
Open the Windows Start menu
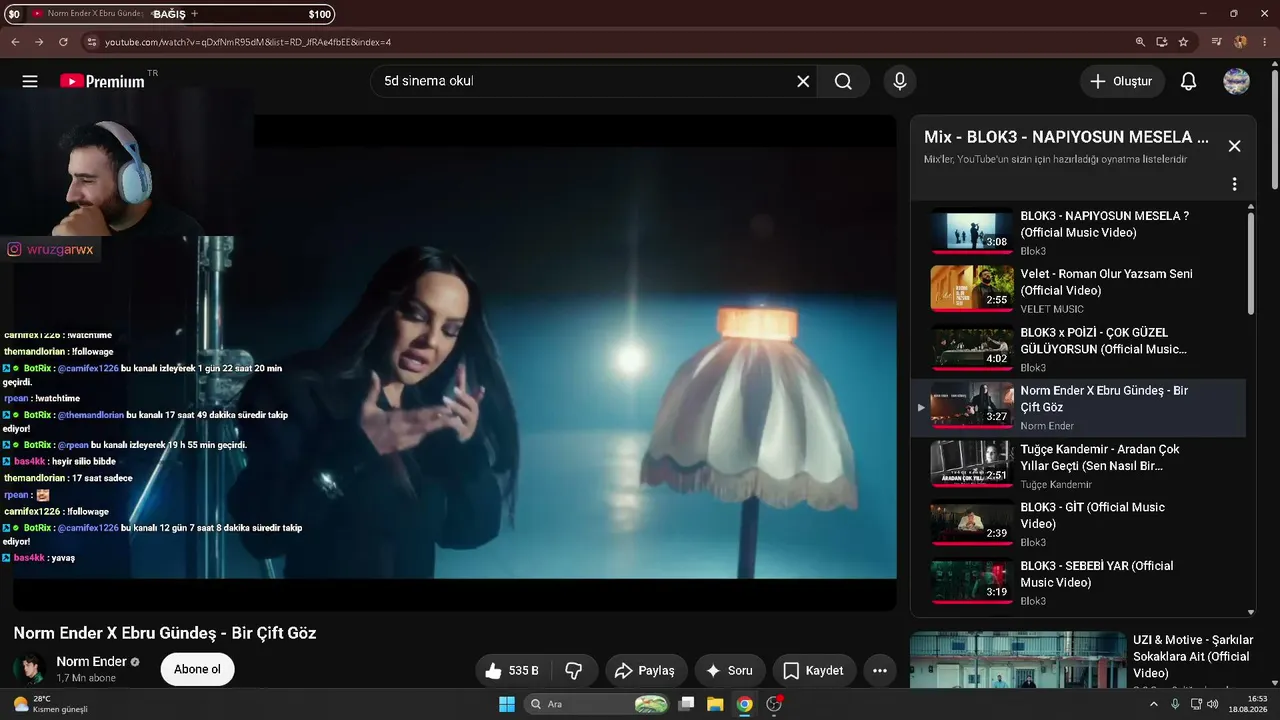pyautogui.click(x=506, y=704)
